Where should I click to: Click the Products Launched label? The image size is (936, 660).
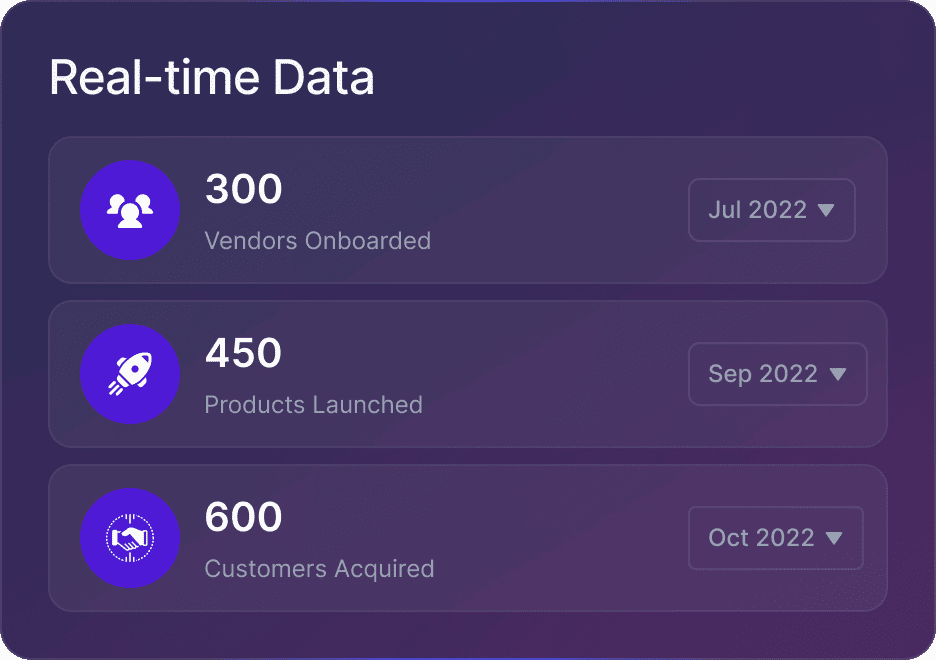click(x=313, y=405)
